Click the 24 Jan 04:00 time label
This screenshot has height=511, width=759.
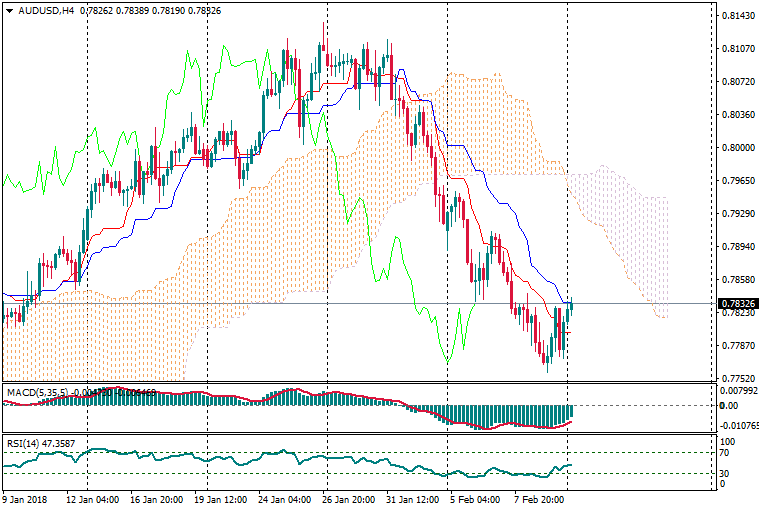point(282,498)
